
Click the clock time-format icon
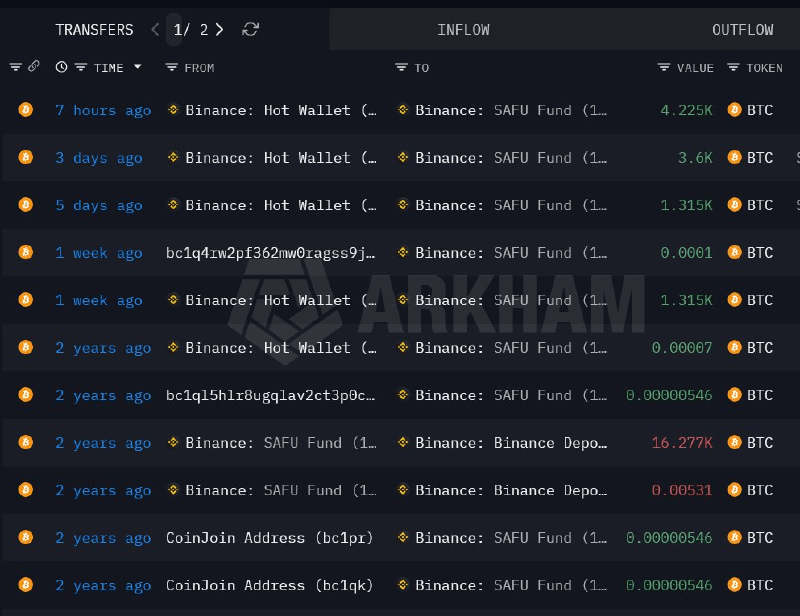[61, 67]
